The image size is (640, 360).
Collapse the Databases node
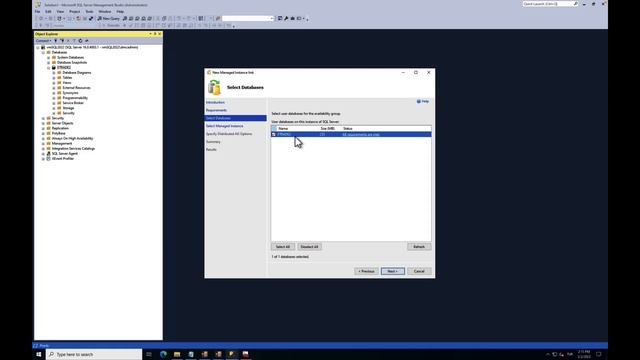coord(43,52)
